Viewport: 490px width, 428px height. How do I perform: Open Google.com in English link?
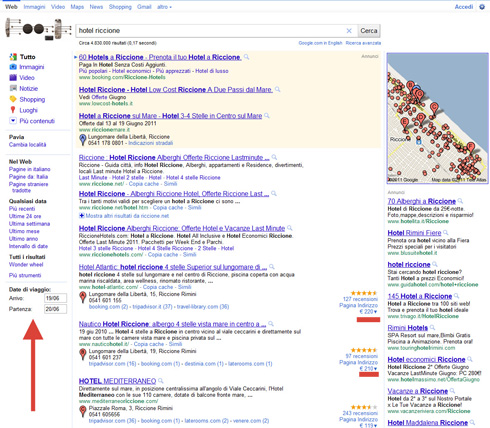click(320, 43)
